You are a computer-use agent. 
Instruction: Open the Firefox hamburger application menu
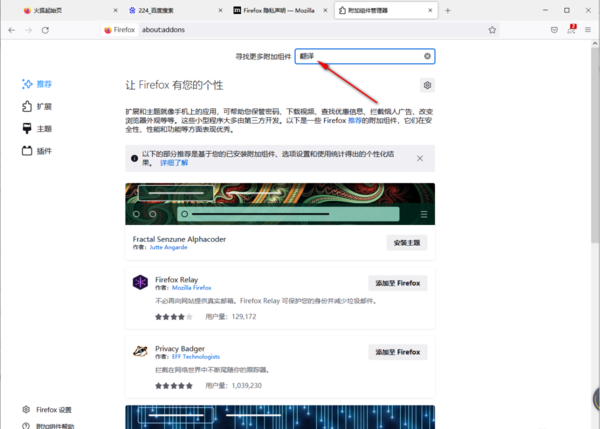pos(588,30)
